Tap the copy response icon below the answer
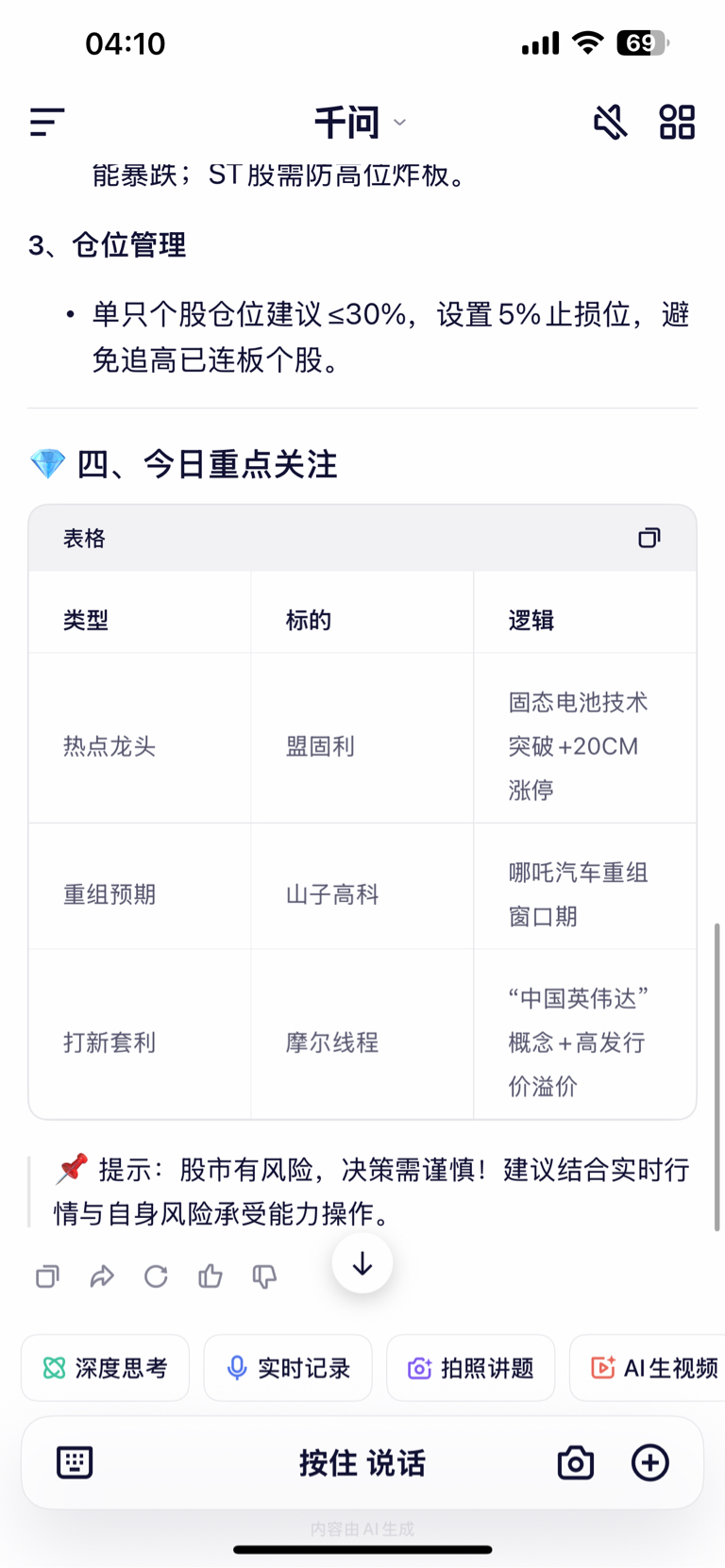 (47, 1276)
